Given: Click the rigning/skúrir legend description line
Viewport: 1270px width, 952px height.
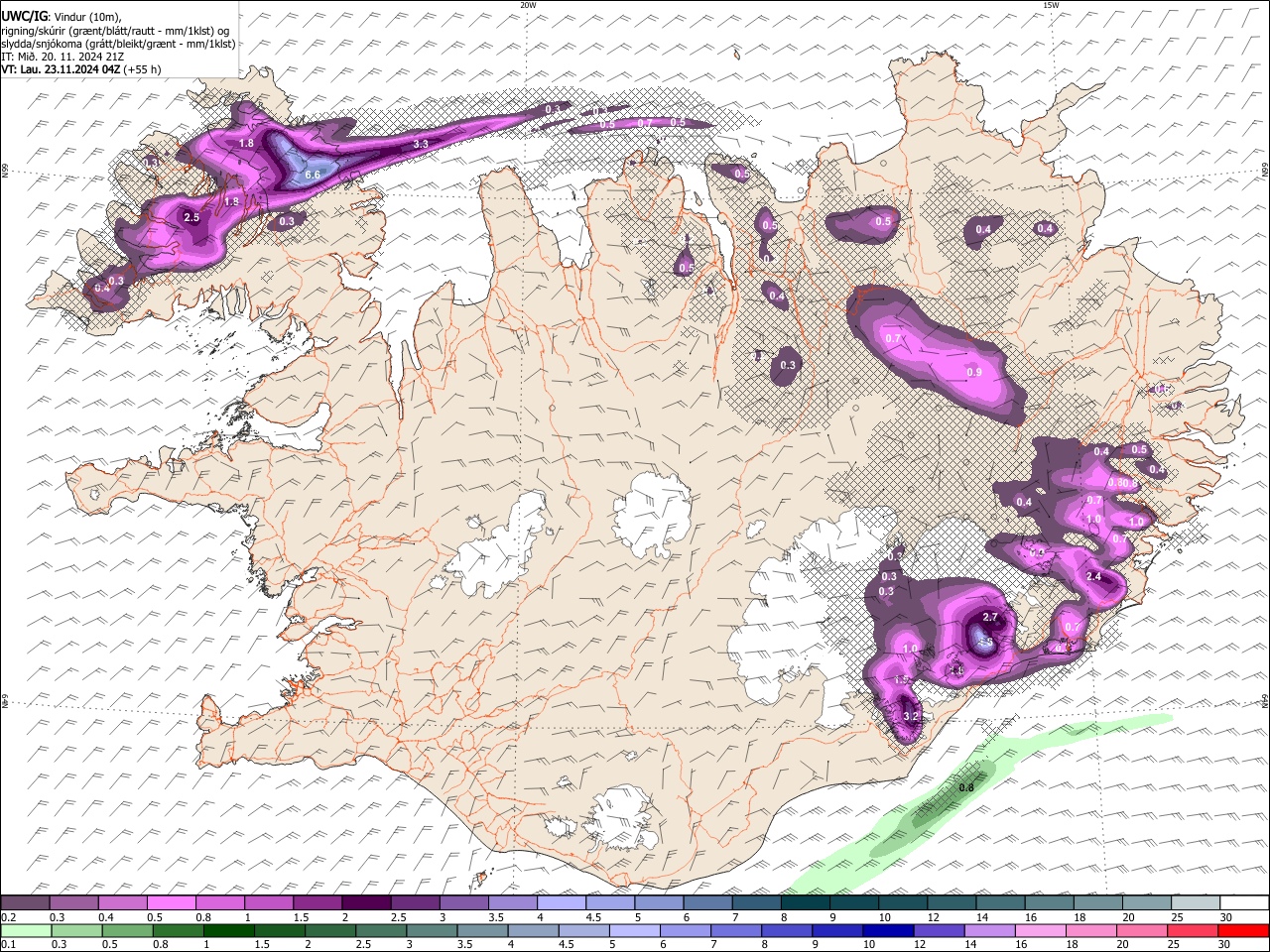Looking at the screenshot, I should [x=114, y=30].
